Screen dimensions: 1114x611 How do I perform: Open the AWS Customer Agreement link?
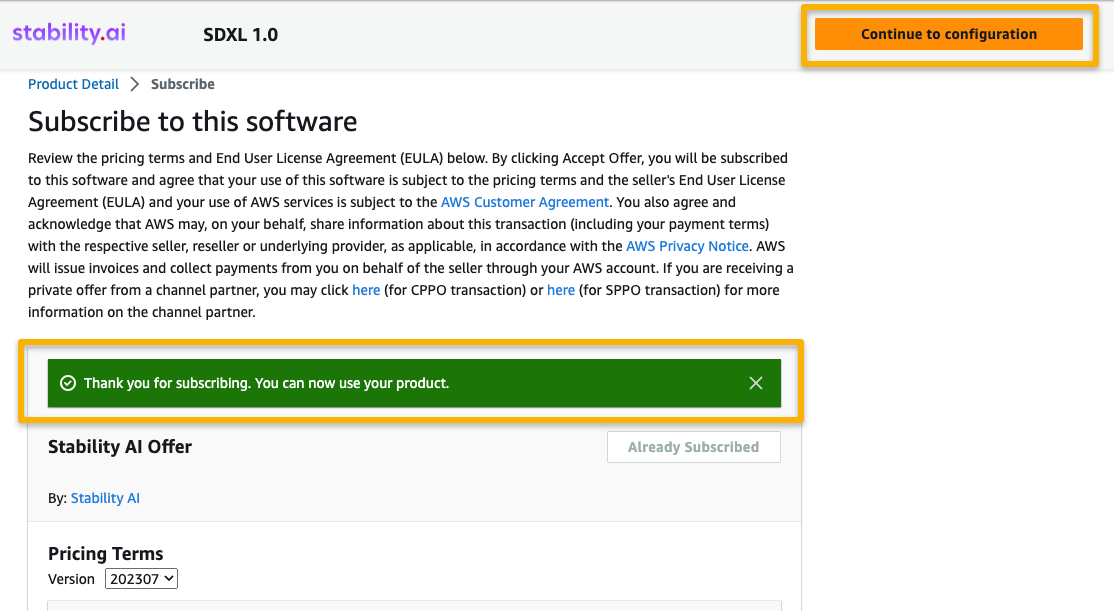524,202
